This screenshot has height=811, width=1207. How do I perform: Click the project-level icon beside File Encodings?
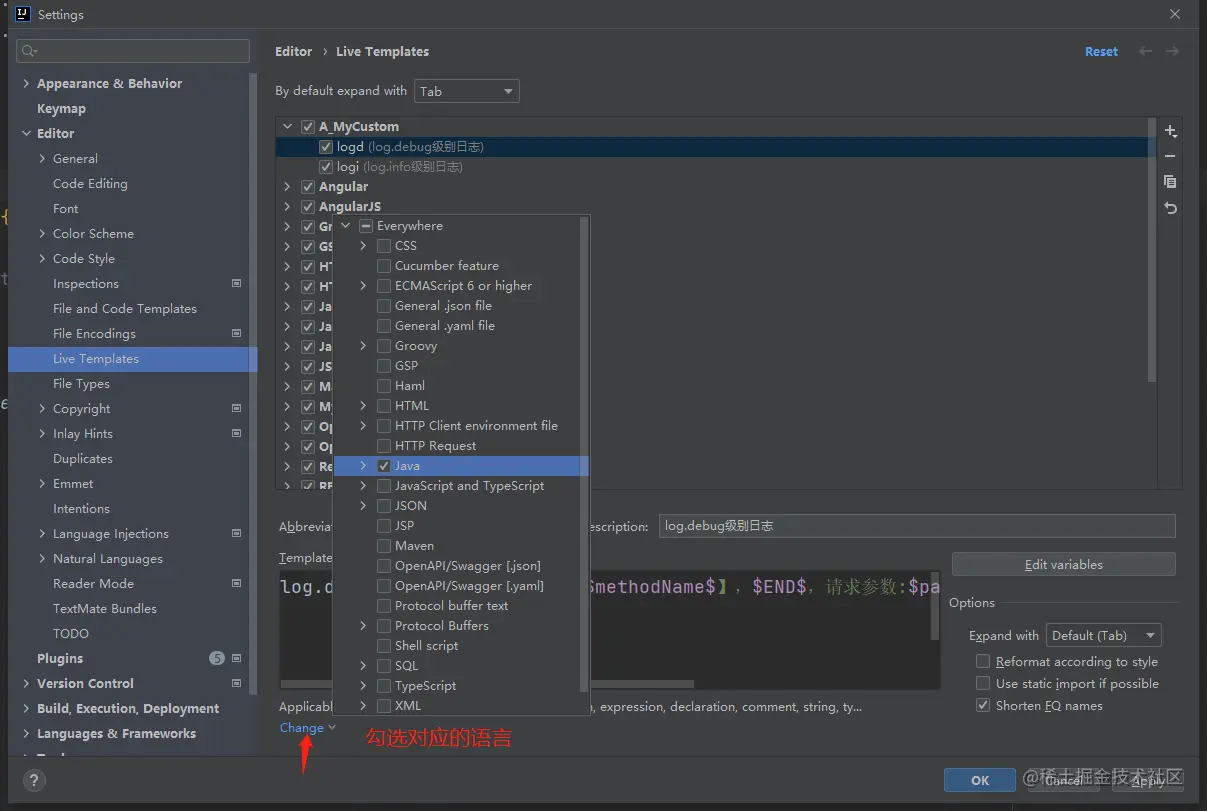pos(237,334)
